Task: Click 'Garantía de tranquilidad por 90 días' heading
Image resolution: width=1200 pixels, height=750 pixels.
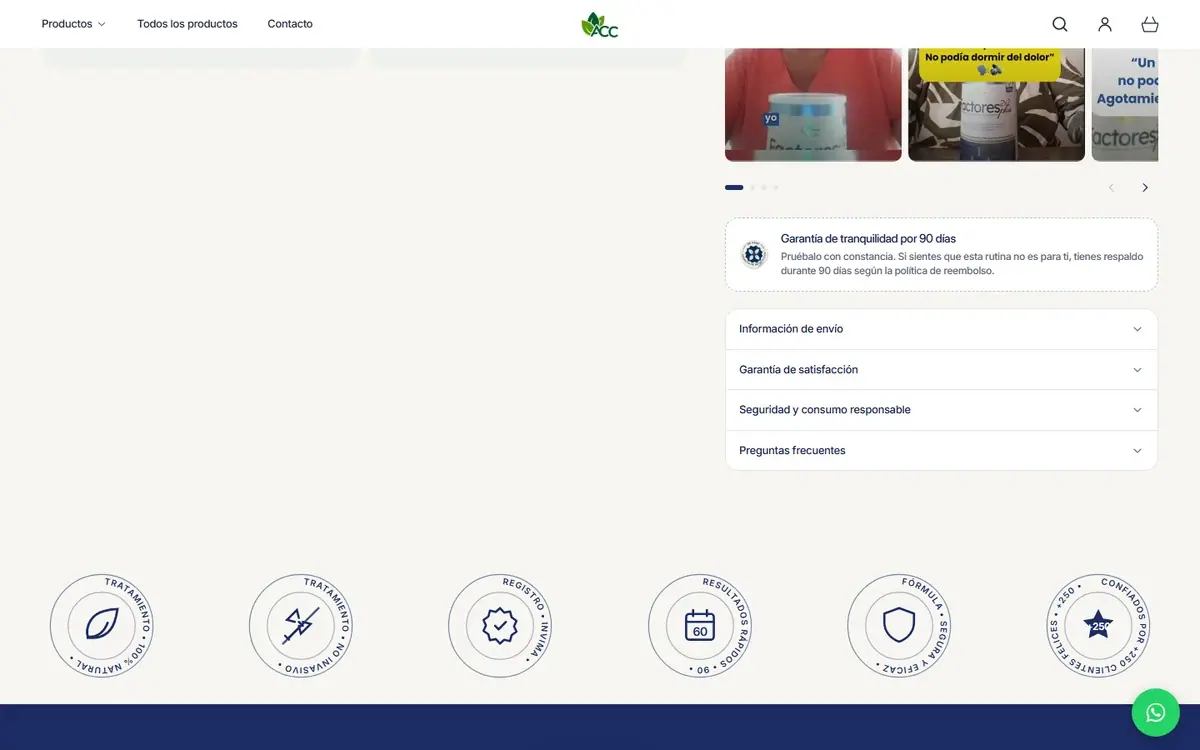Action: tap(868, 239)
